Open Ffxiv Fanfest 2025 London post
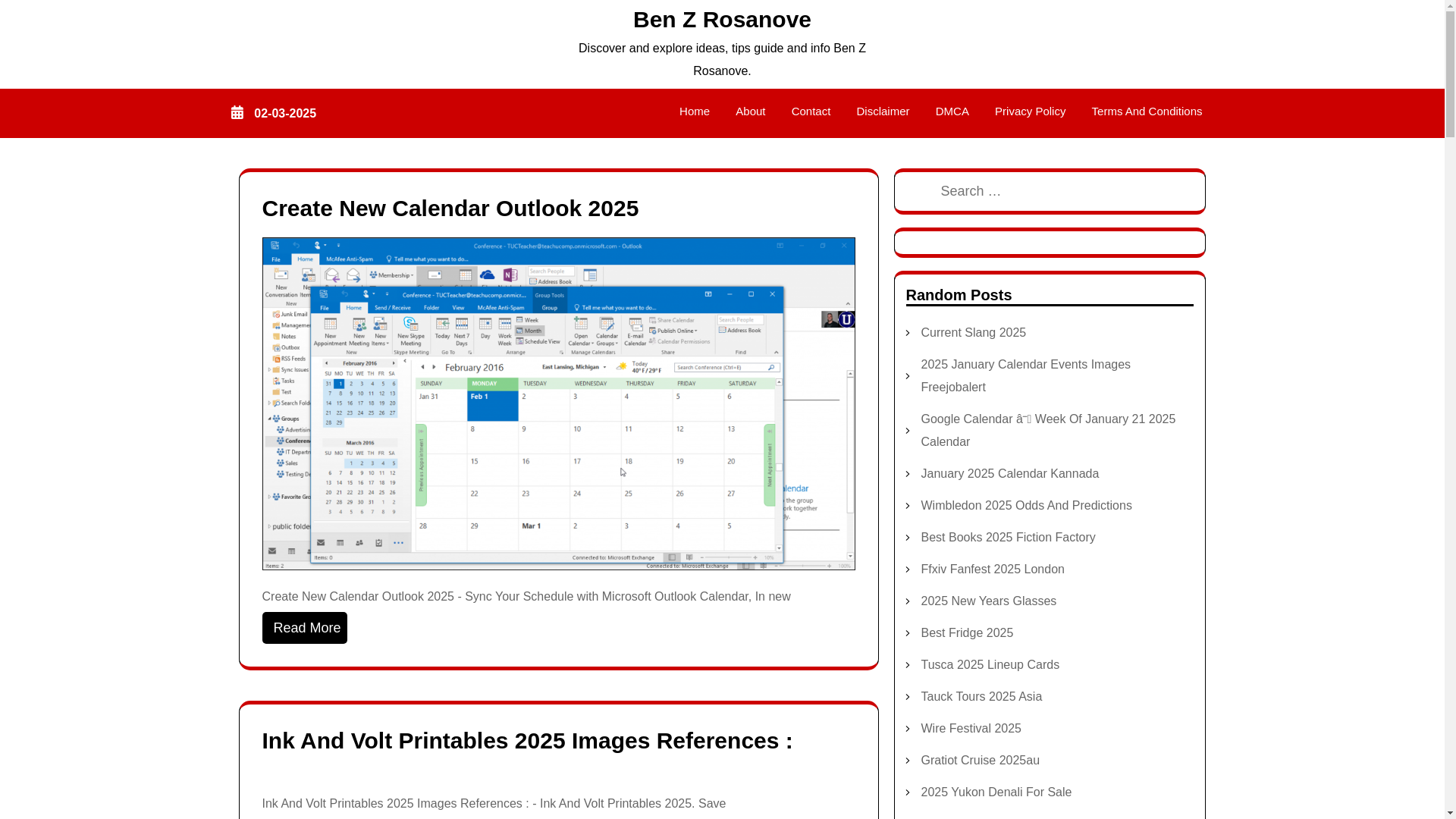The height and width of the screenshot is (819, 1456). click(992, 570)
